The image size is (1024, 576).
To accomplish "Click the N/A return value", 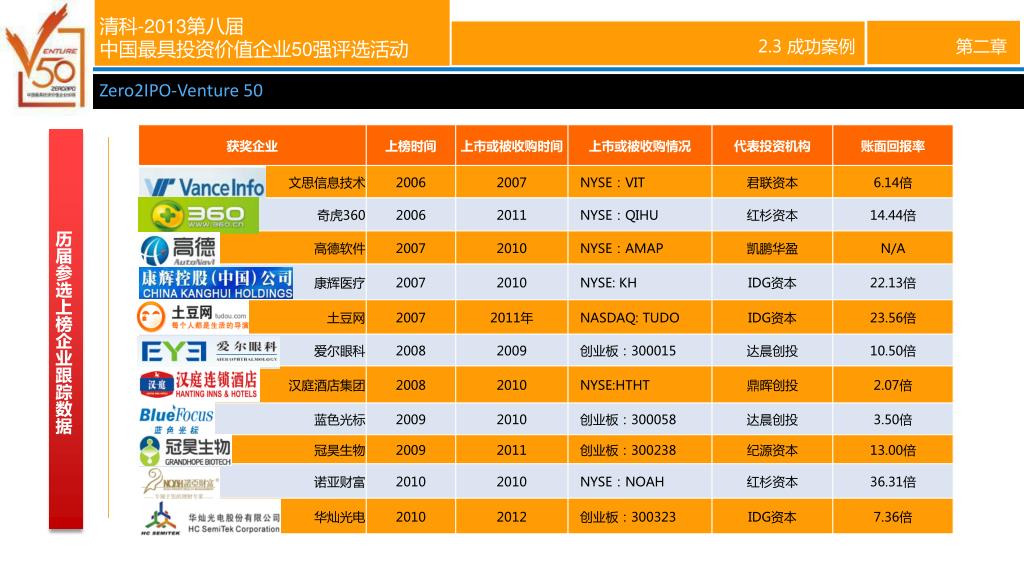I will 893,248.
